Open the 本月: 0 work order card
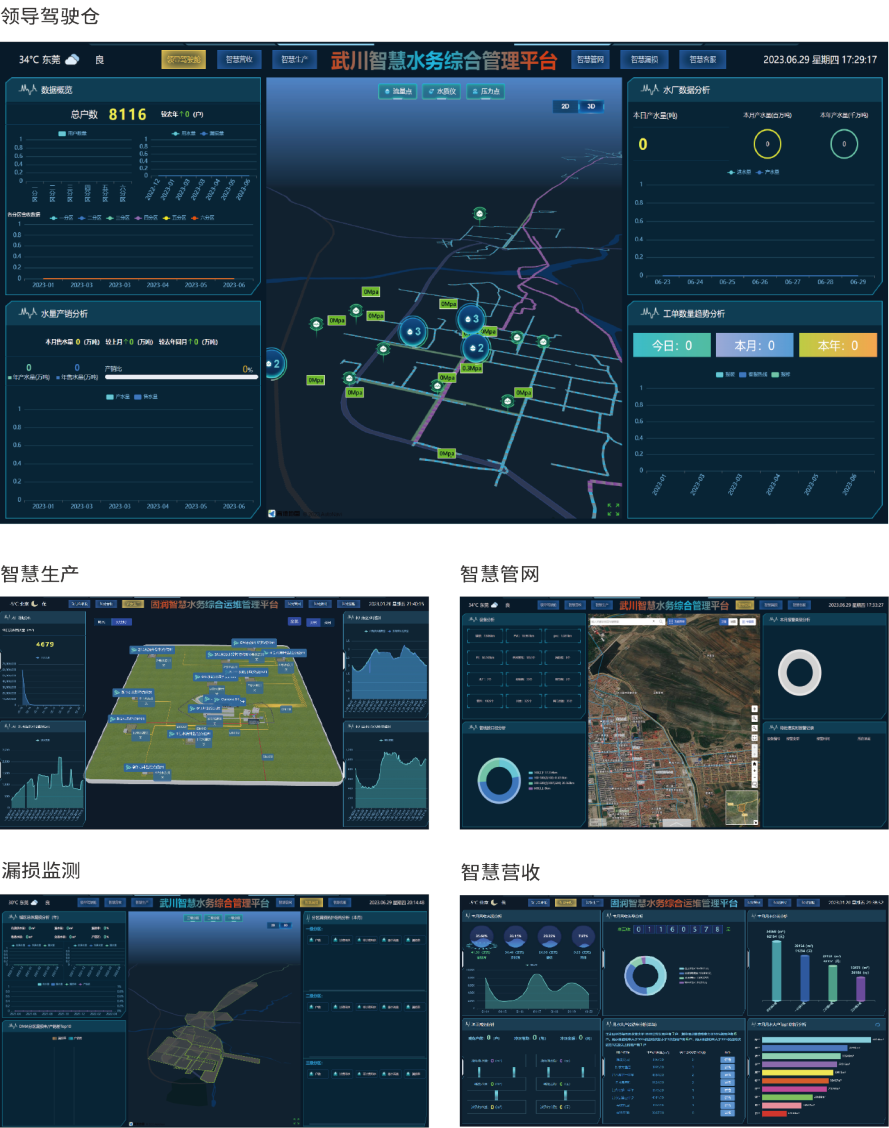Image resolution: width=889 pixels, height=1128 pixels. pyautogui.click(x=754, y=345)
